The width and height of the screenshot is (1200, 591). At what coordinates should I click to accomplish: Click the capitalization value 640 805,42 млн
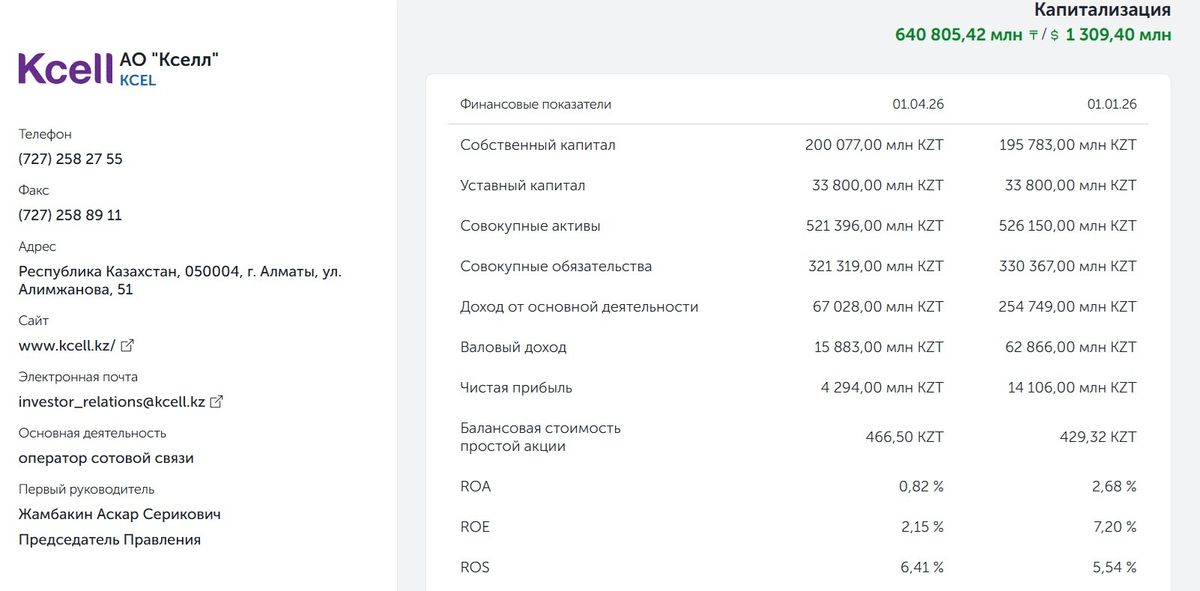click(x=958, y=35)
